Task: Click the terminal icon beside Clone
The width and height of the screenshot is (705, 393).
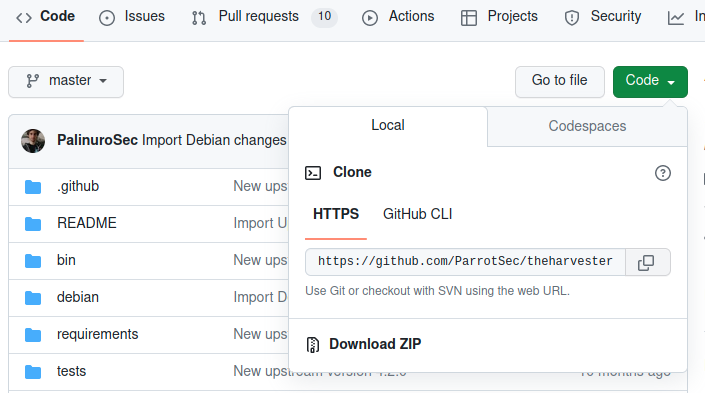Action: click(x=313, y=173)
